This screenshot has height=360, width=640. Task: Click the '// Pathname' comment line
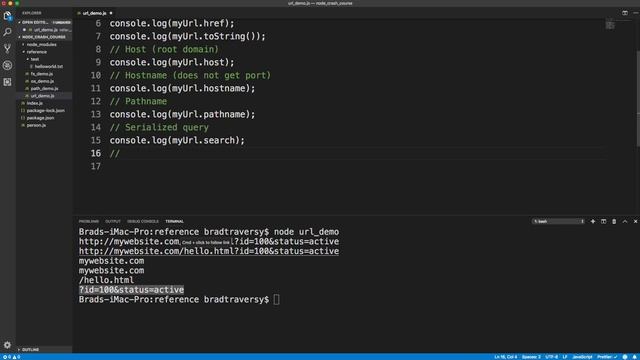click(x=138, y=101)
